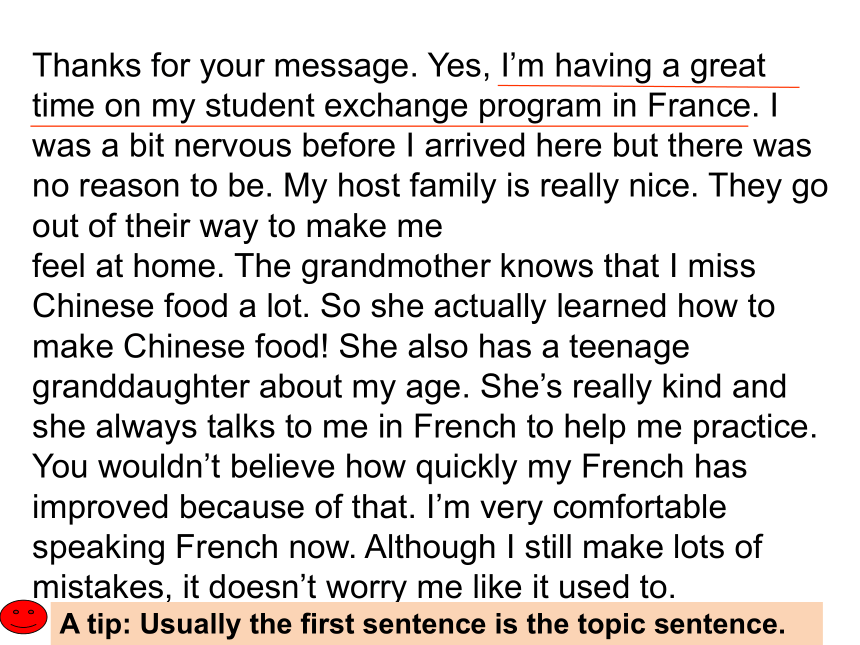Click the line starting "Chinese food a lot"

[403, 306]
